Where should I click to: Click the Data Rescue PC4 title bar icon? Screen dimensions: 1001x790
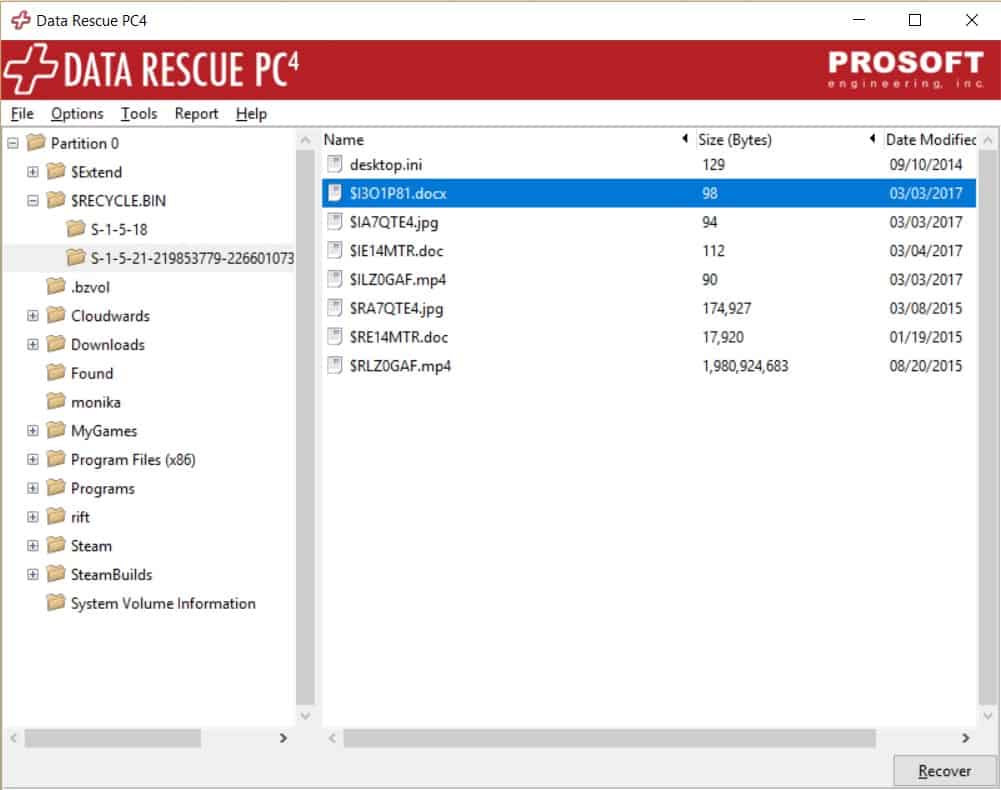point(20,20)
